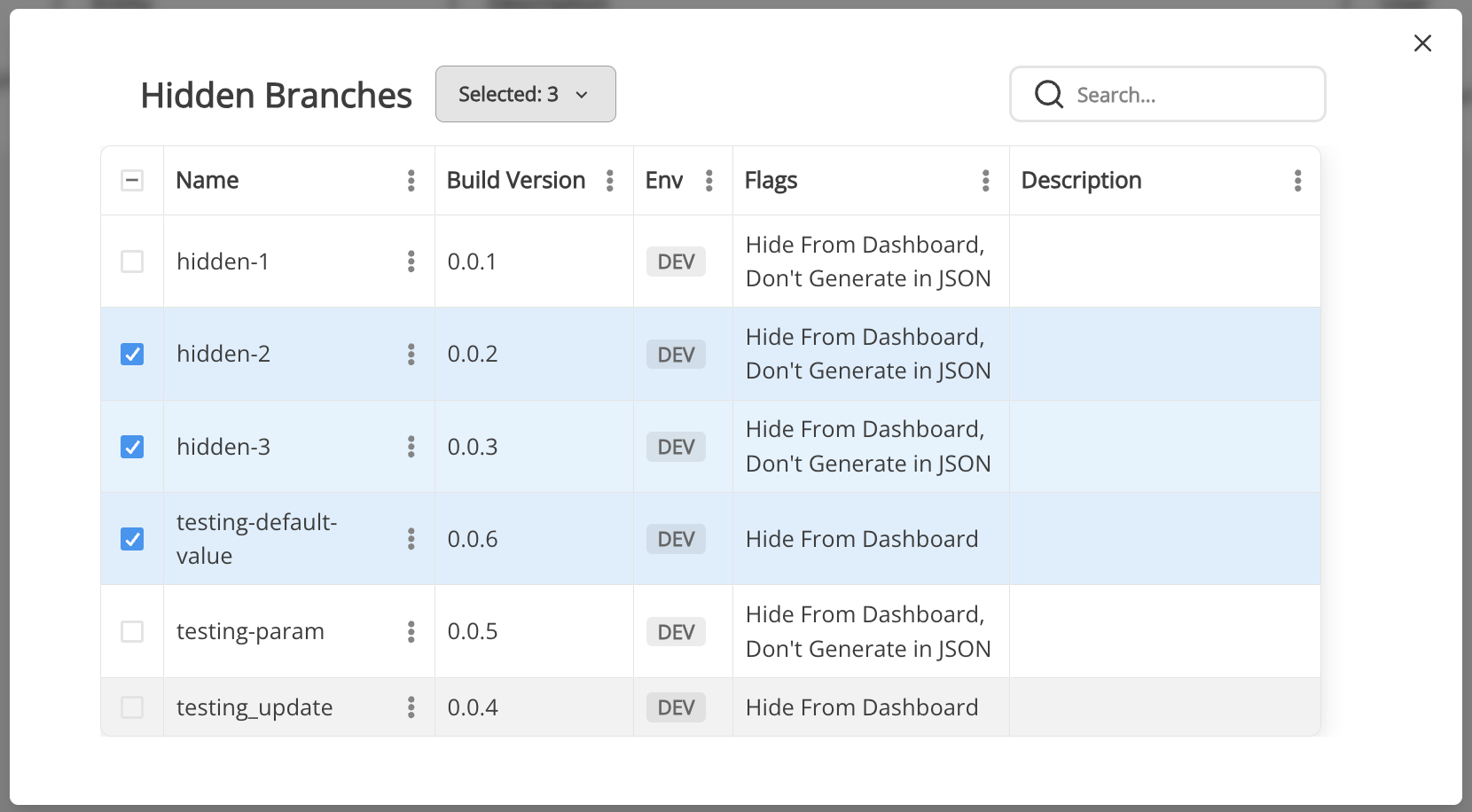Open Flags column options menu
Image resolution: width=1472 pixels, height=812 pixels.
985,181
